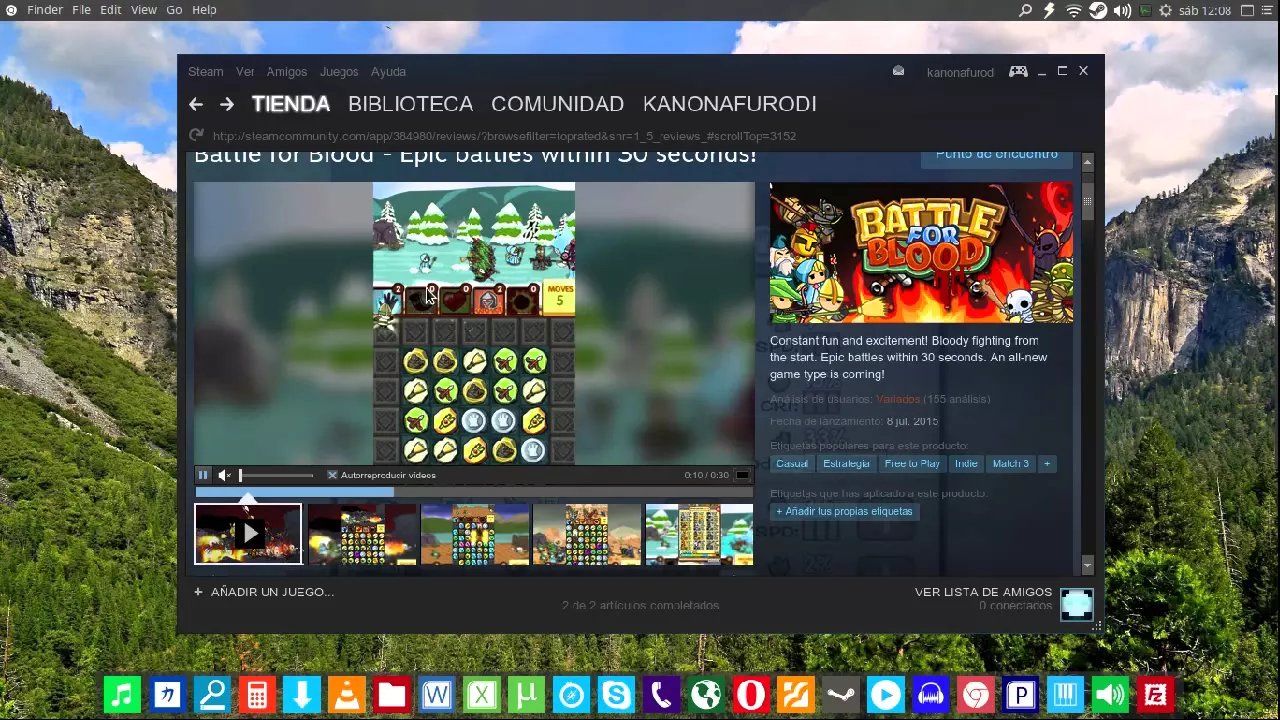The width and height of the screenshot is (1280, 720).
Task: Launch Opera browser from the dock
Action: 751,695
